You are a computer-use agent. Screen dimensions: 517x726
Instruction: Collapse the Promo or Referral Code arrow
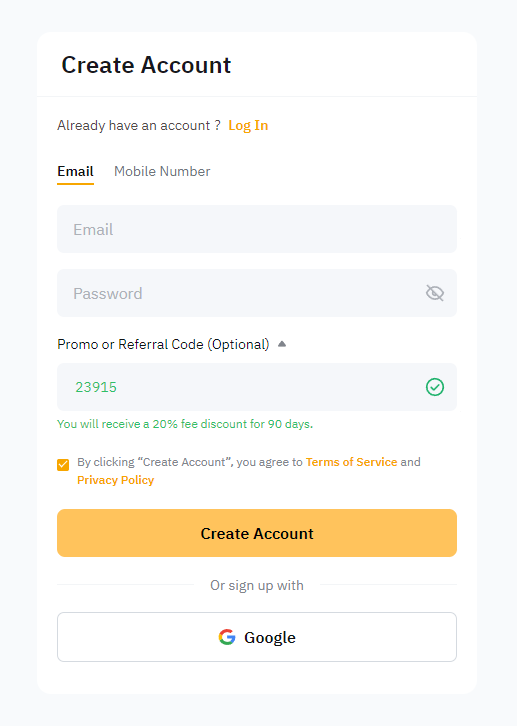282,344
